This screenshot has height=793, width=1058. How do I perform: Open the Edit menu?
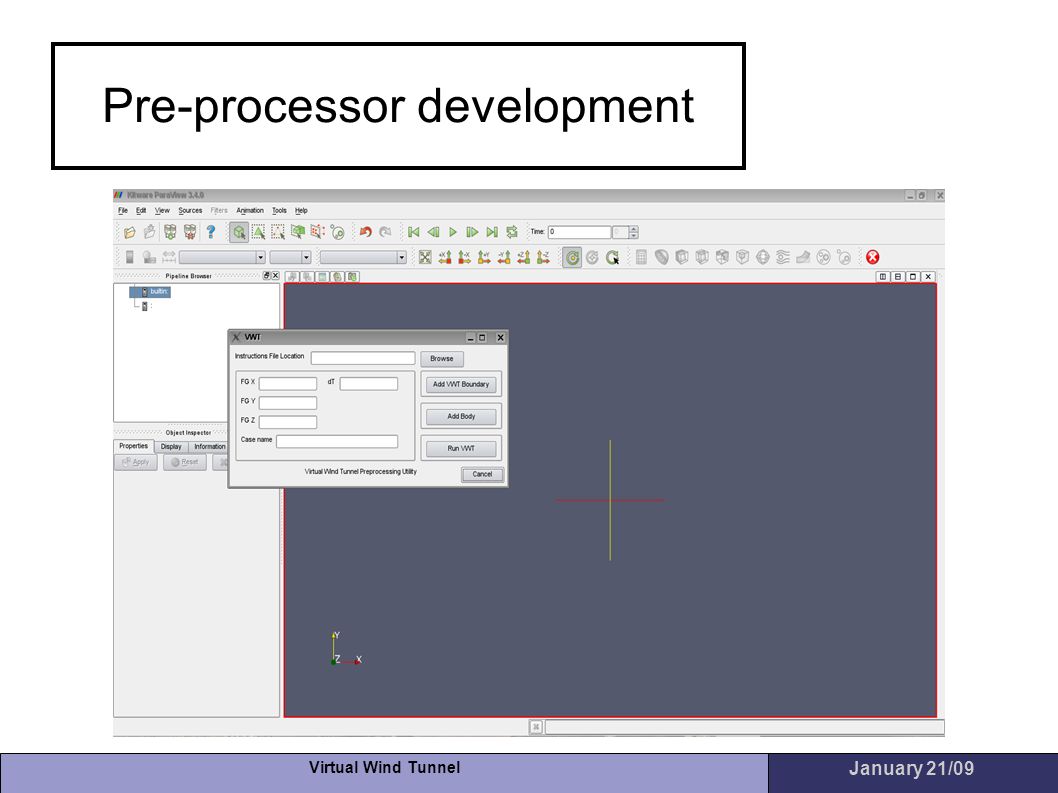tap(141, 211)
